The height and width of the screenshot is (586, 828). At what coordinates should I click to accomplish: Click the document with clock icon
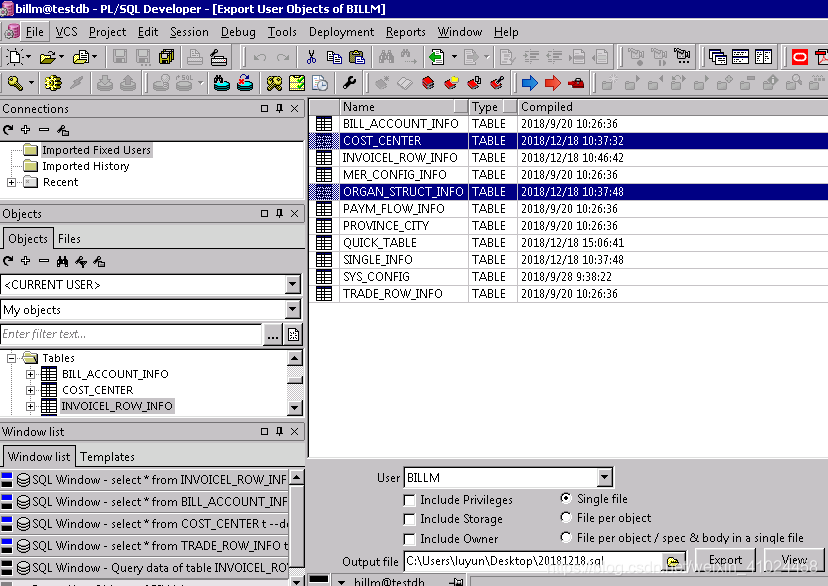click(320, 83)
